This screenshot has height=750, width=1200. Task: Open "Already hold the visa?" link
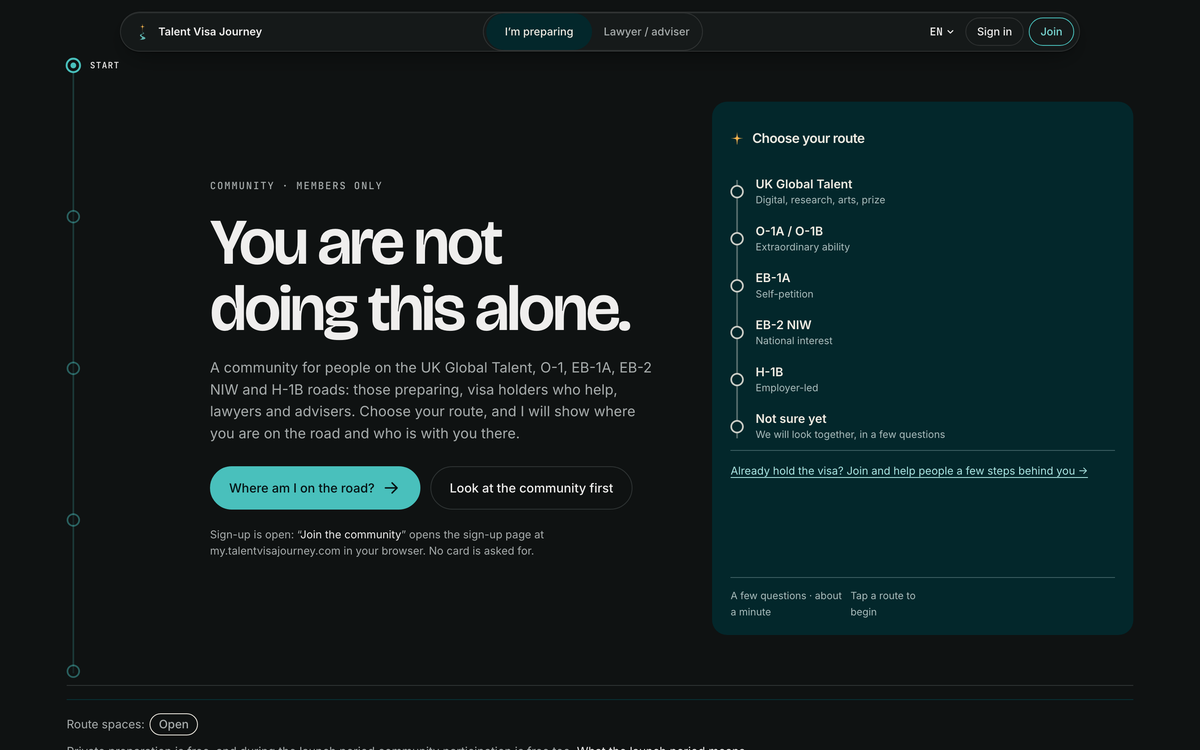909,471
